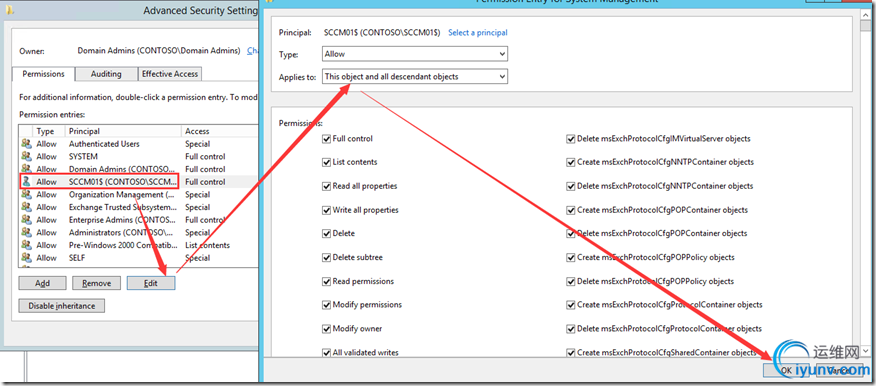
Task: Select the Enterprise Admins principal entry
Action: pos(138,220)
